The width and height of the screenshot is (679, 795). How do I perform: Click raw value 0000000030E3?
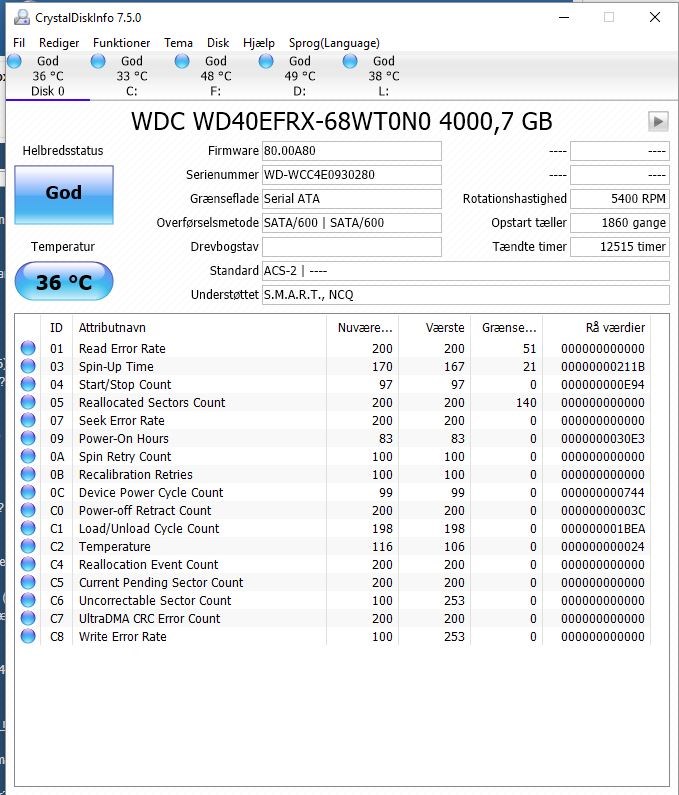coord(603,439)
